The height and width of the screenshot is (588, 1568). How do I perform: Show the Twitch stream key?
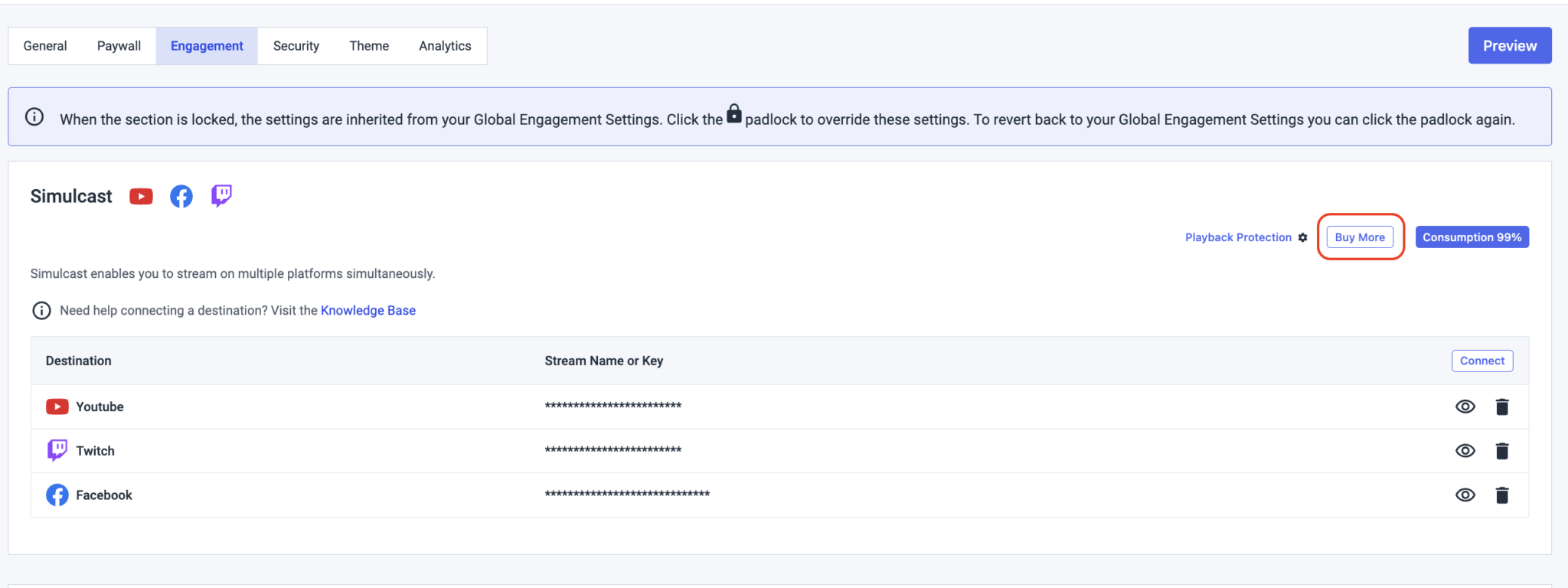click(1465, 451)
